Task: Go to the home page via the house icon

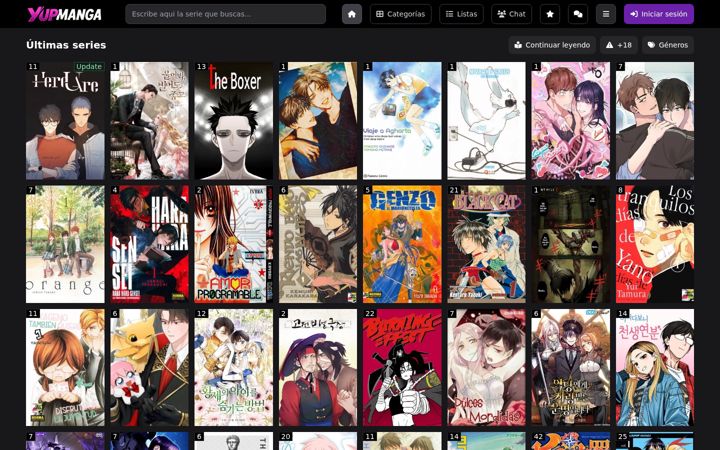Action: 352,14
